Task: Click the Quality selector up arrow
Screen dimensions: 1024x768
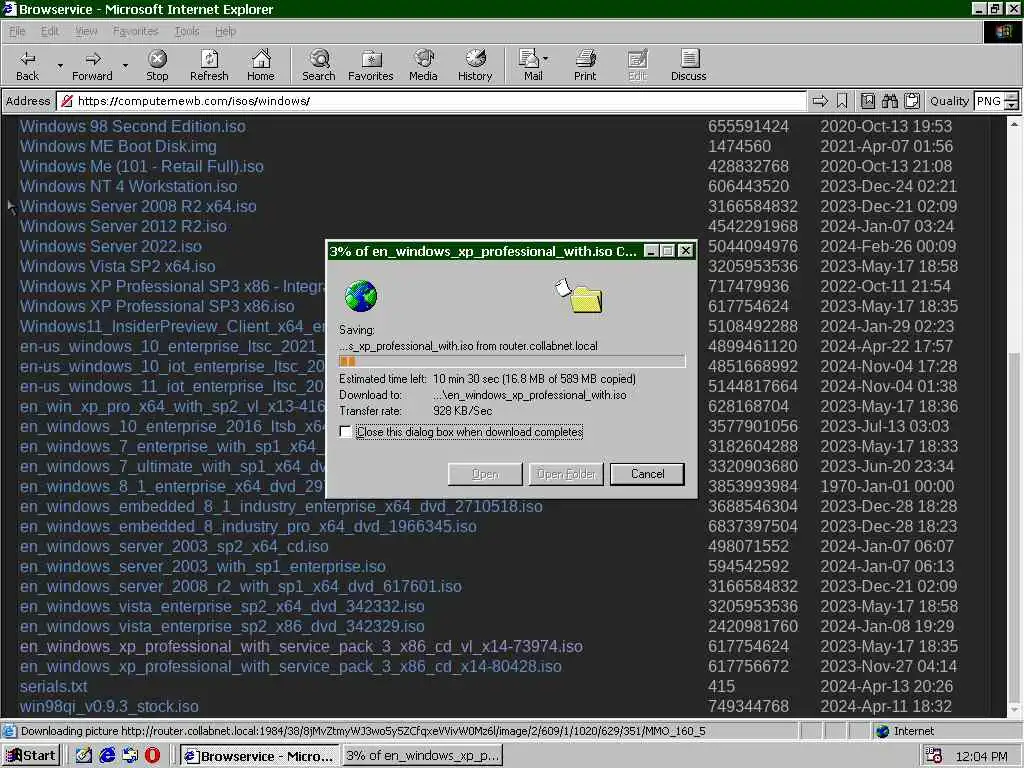Action: tap(1012, 96)
